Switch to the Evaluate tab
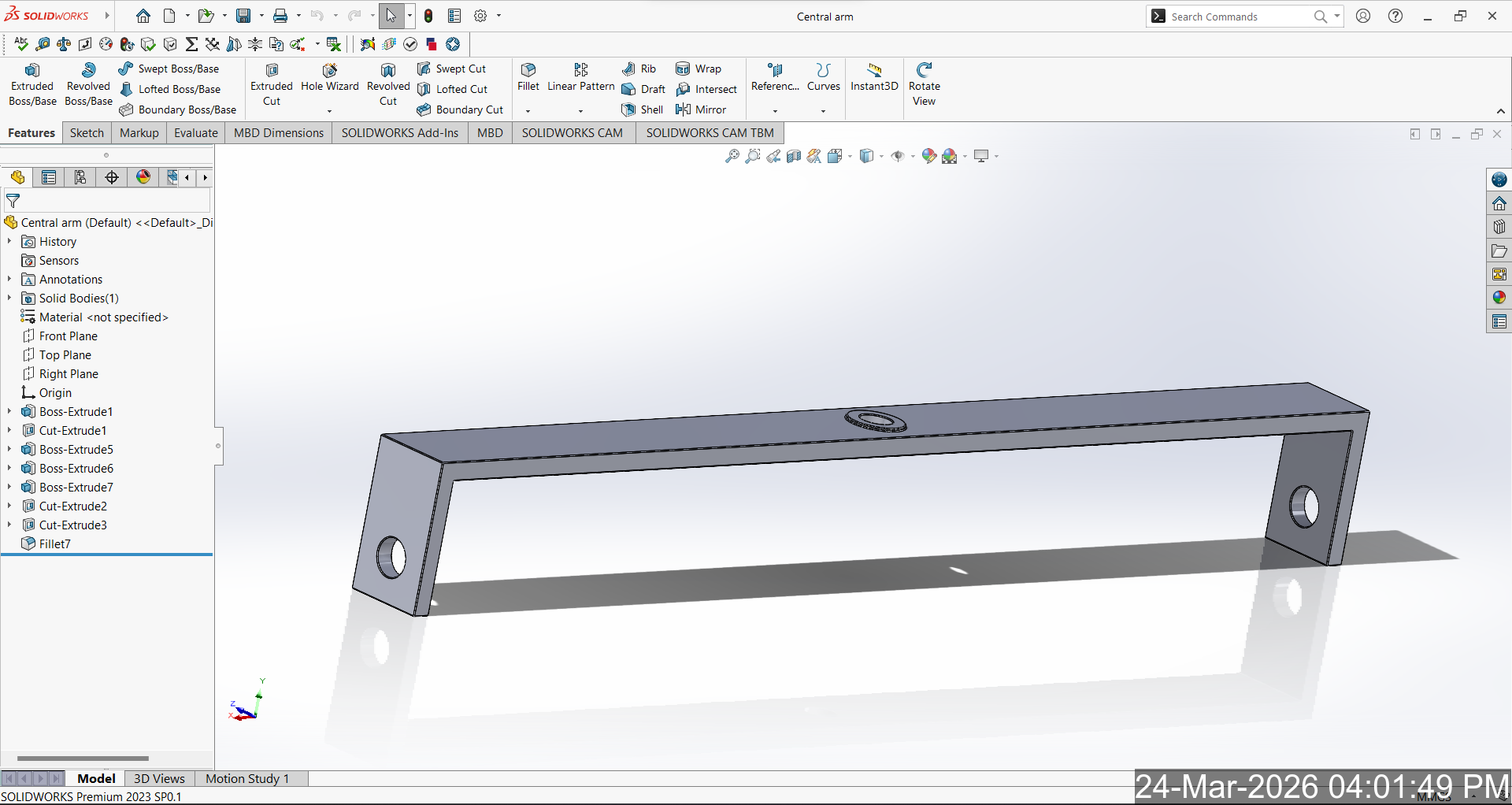Screen dimensions: 1512x805 point(195,132)
